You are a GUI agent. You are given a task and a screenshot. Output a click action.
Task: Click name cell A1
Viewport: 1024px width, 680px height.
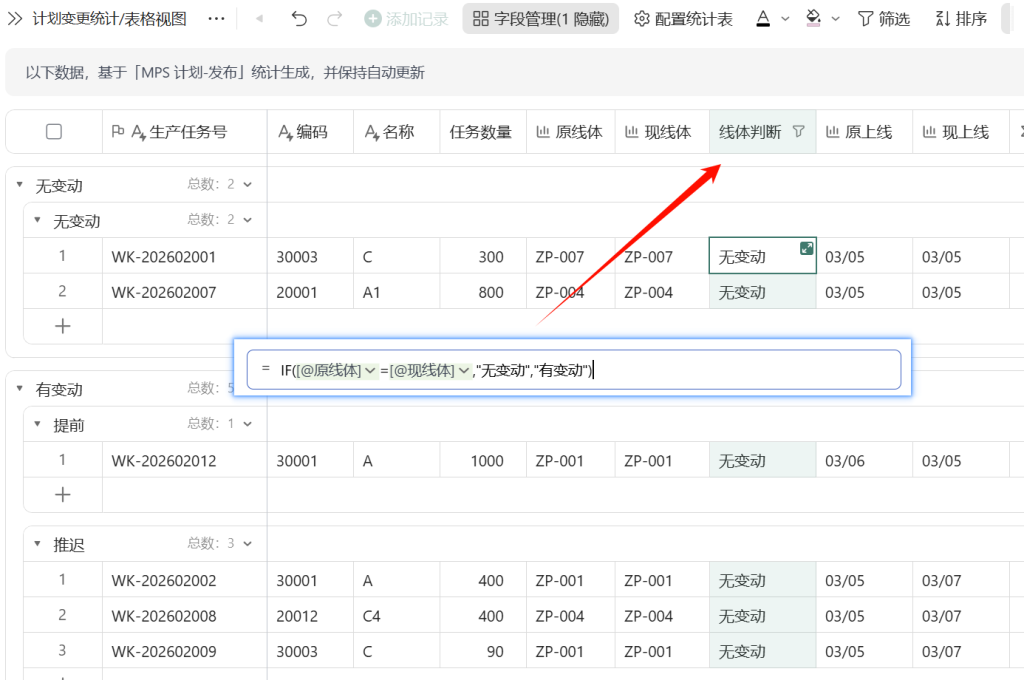tap(396, 292)
